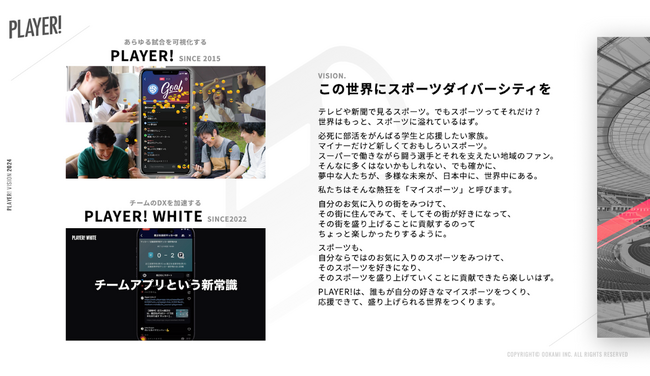This screenshot has height=376, width=650.
Task: Select the 'PLAYER! SINCE 2015' heading
Action: (x=165, y=56)
